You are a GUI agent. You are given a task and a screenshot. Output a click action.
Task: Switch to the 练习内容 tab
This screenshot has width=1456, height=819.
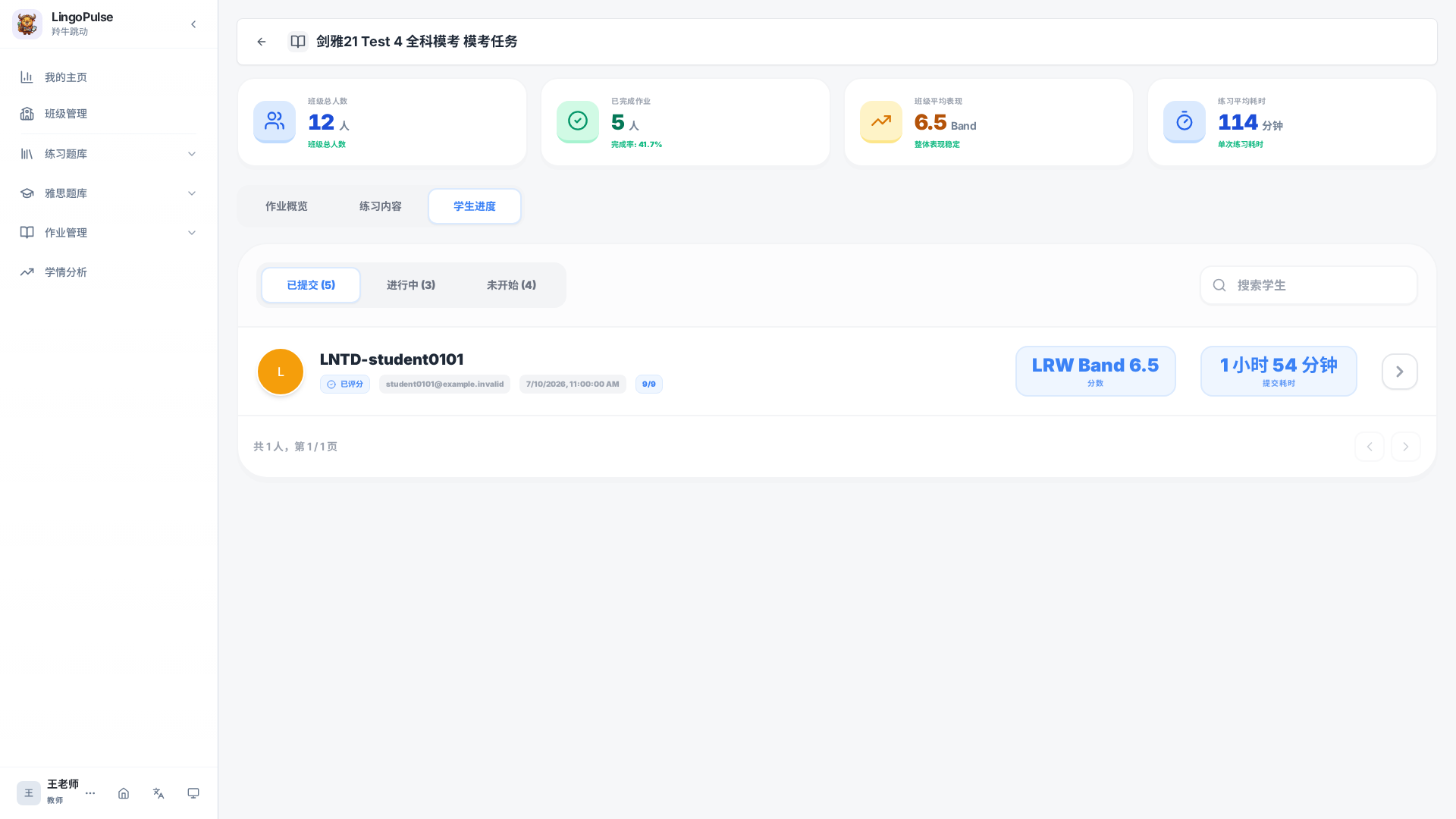pos(381,206)
